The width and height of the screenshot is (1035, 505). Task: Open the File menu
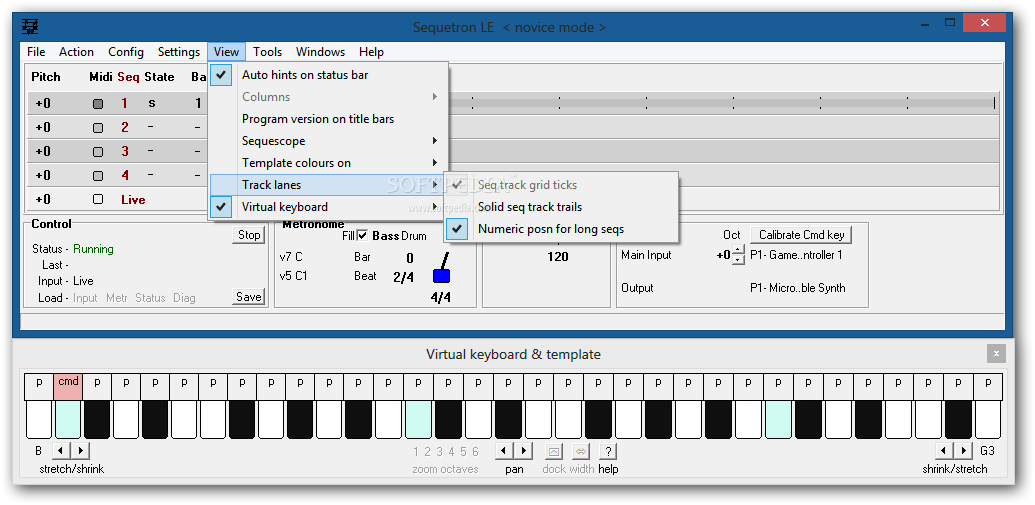[36, 51]
